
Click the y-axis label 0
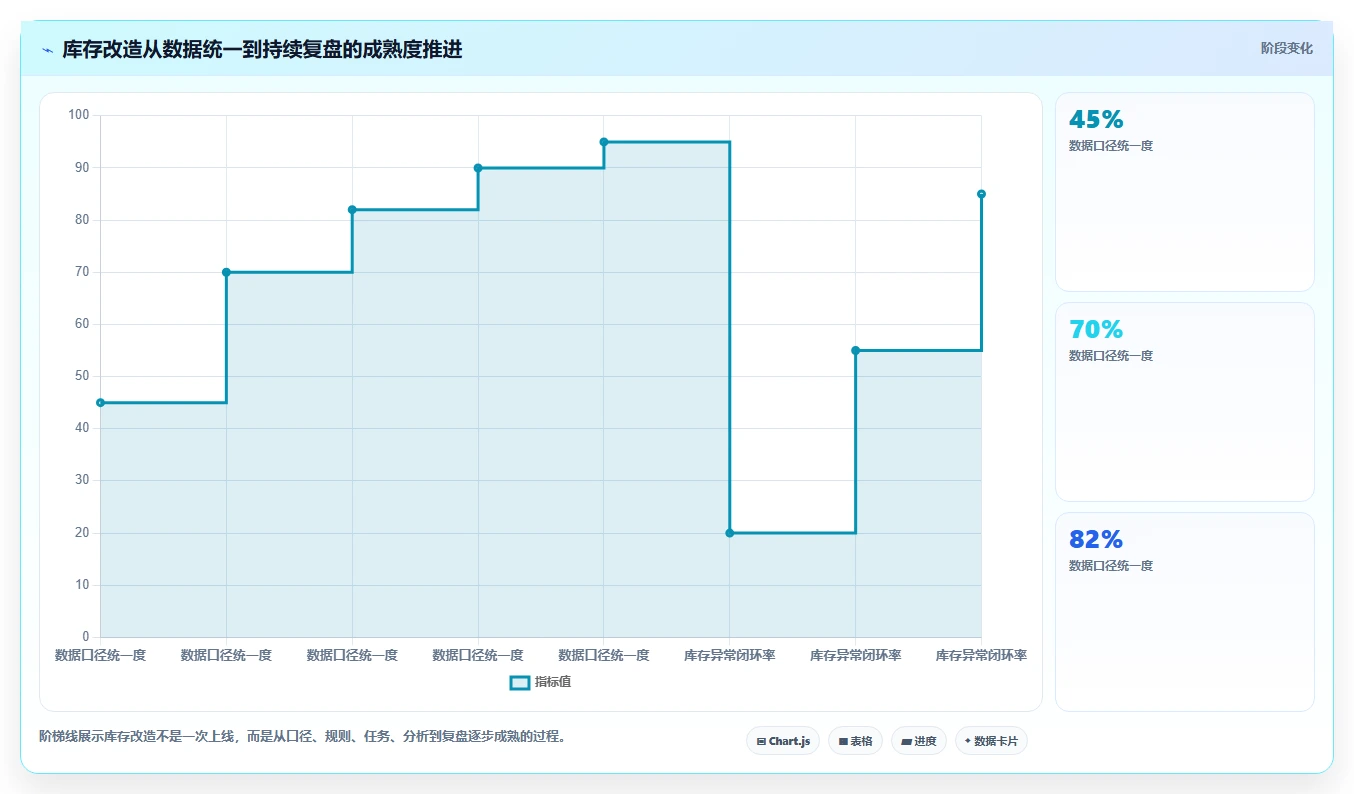(x=86, y=637)
